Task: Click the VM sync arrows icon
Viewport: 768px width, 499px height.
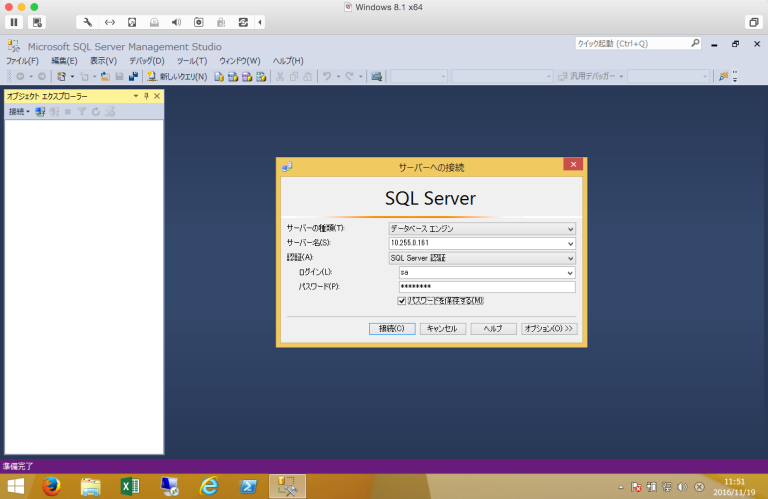Action: click(x=243, y=22)
